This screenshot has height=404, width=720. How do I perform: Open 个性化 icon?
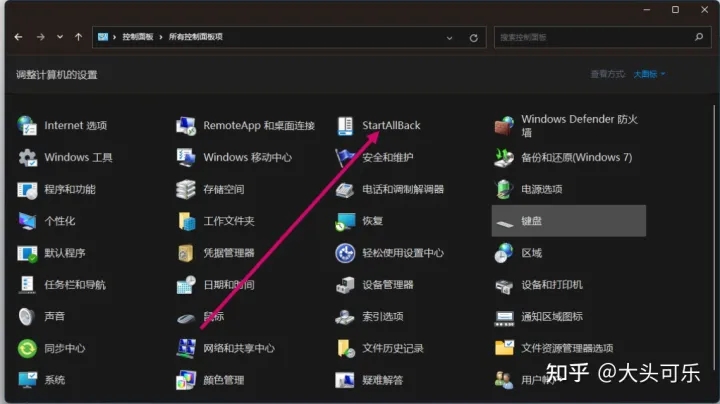click(27, 221)
